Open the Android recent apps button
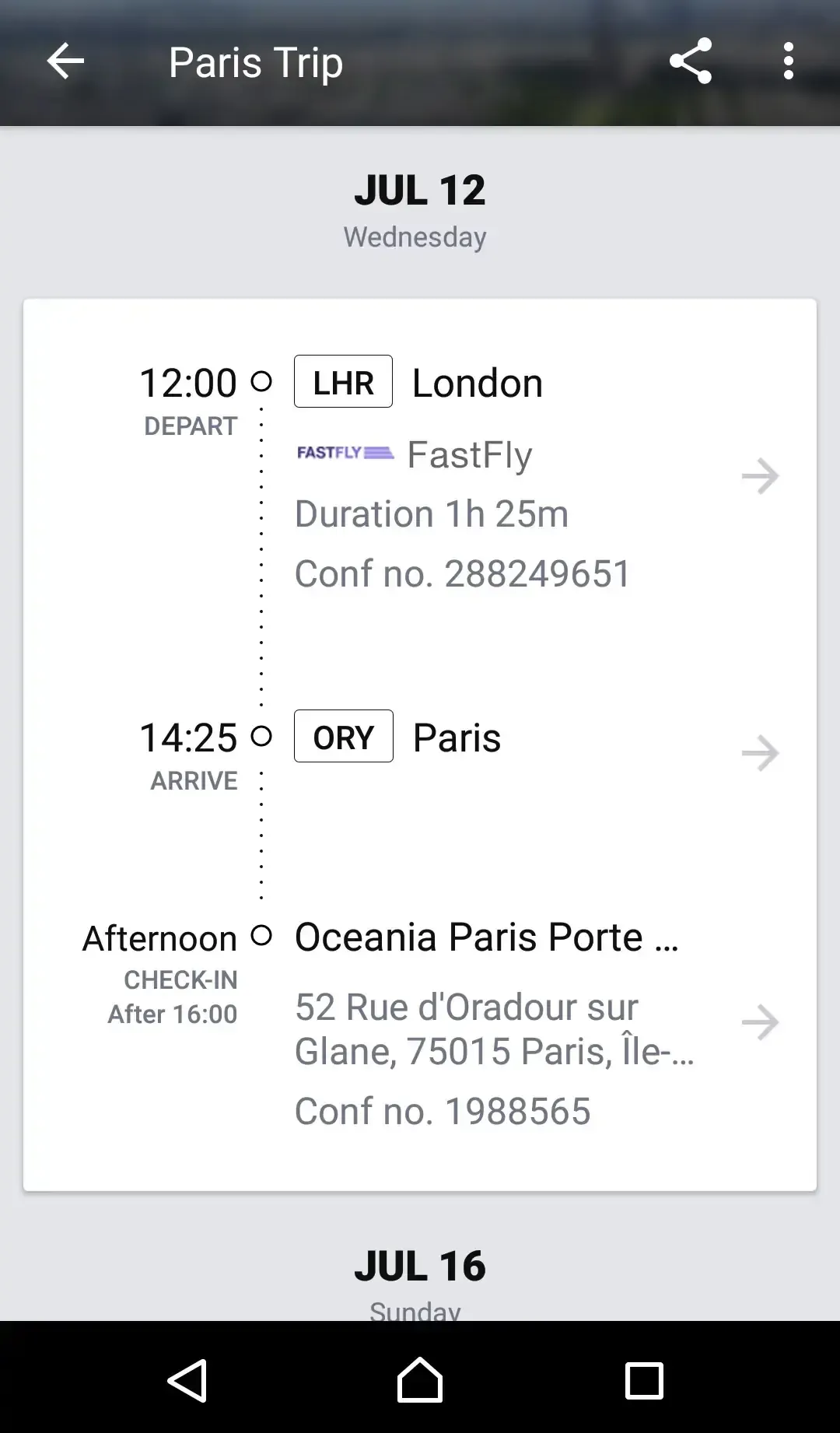 pos(644,1381)
